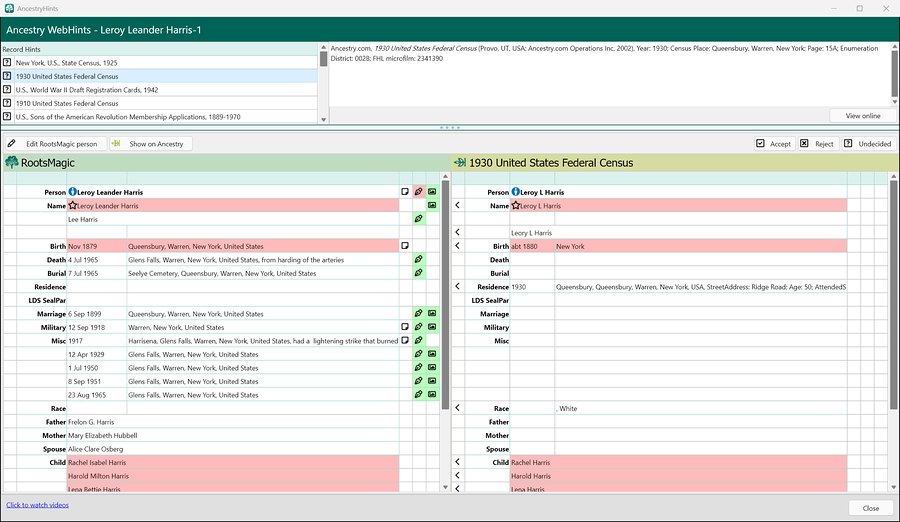Image resolution: width=900 pixels, height=522 pixels.
Task: Open media icon on the 12 Apr 1929 row
Action: click(432, 354)
